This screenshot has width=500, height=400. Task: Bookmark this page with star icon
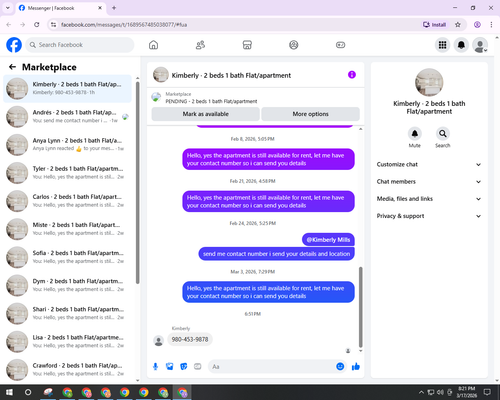458,25
